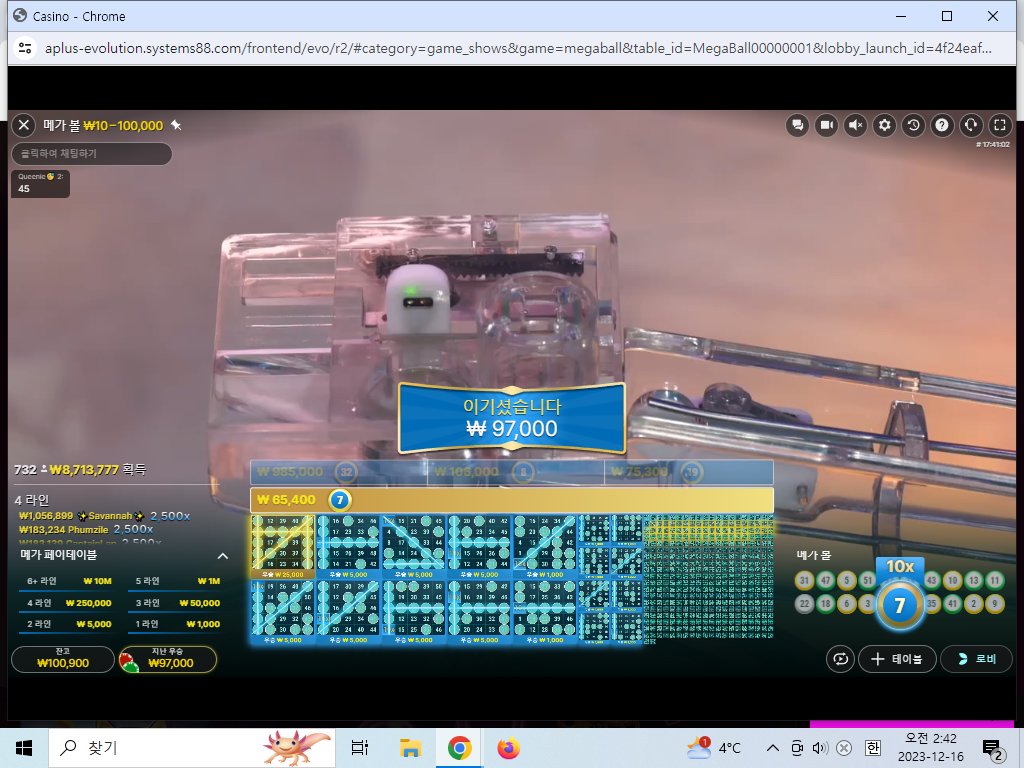Click the drawn ball number 51
Image resolution: width=1024 pixels, height=768 pixels.
[867, 580]
